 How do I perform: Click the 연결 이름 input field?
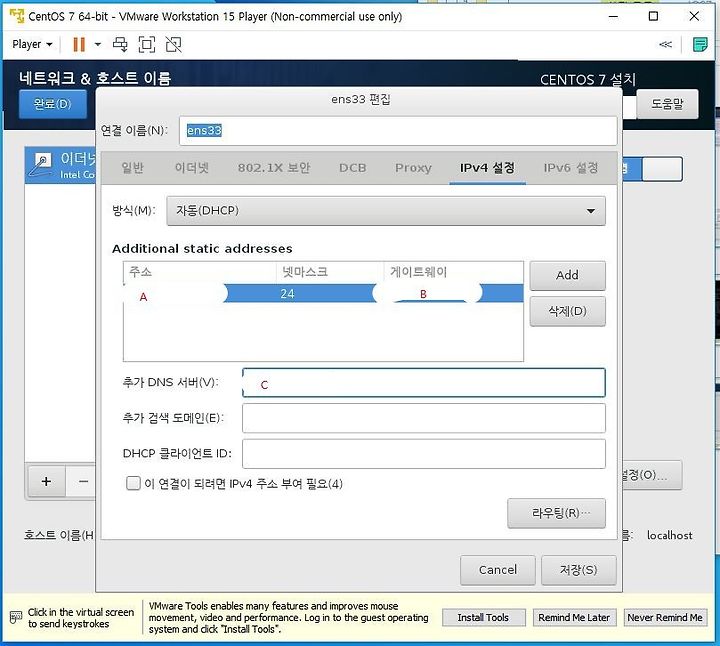point(398,131)
